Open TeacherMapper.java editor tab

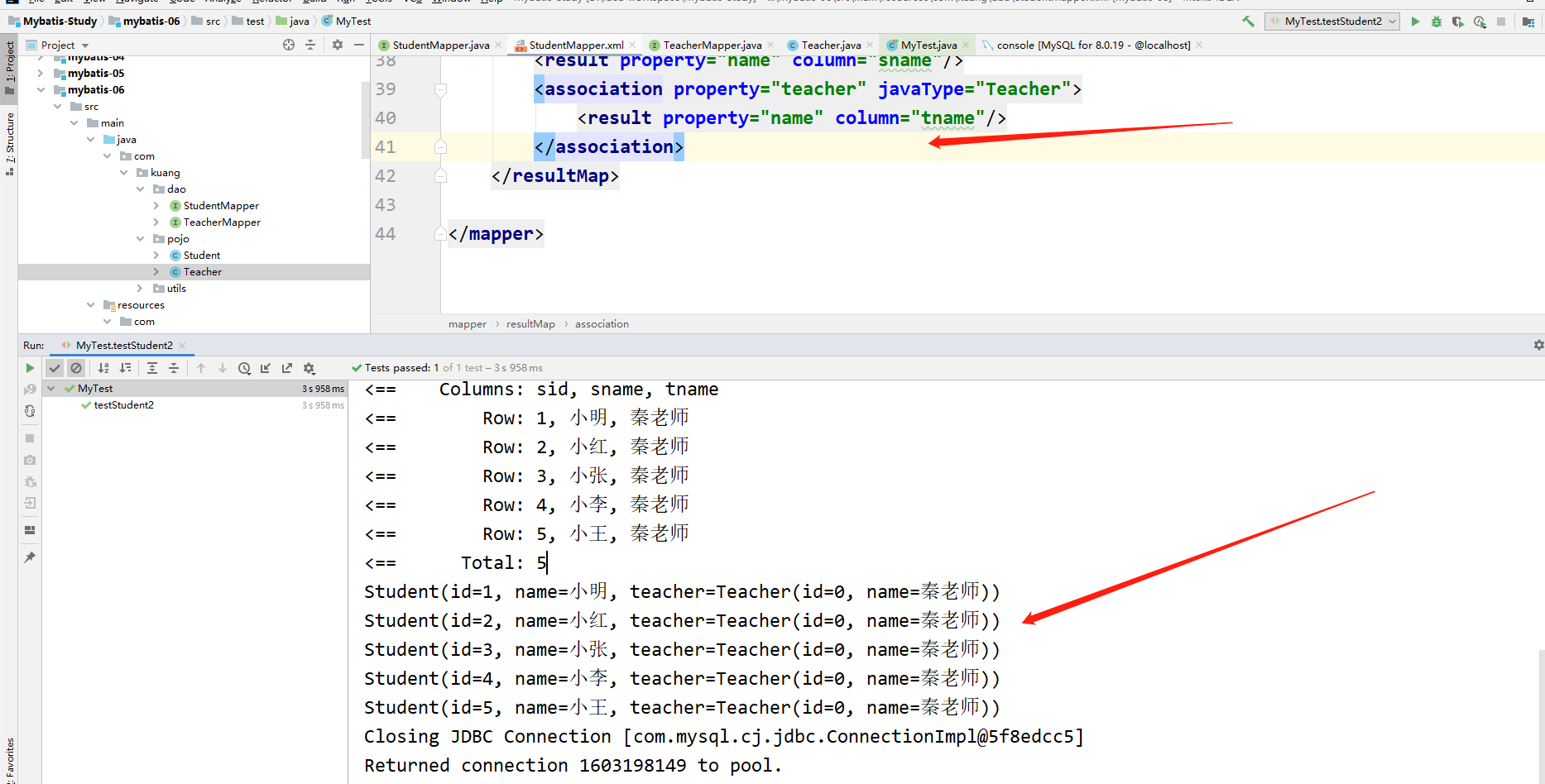point(712,45)
